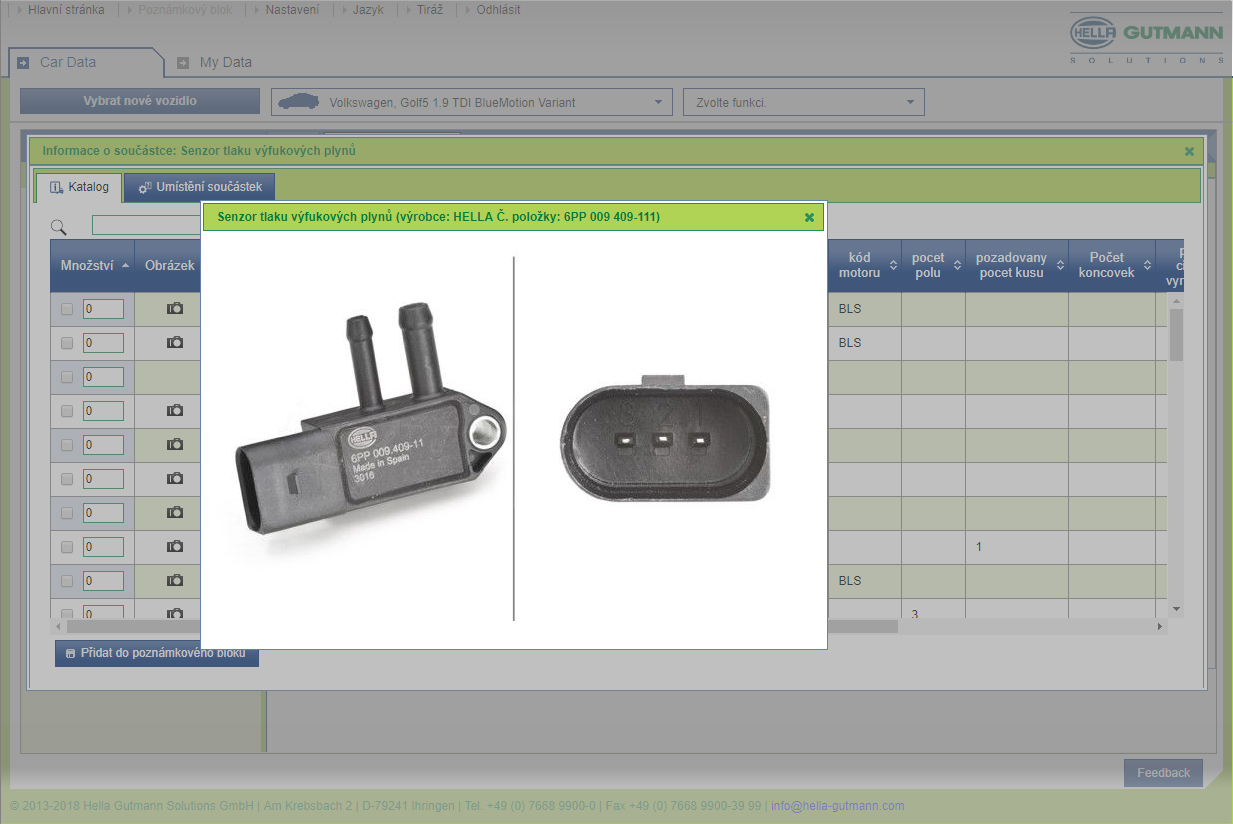Screen dimensions: 1233x824
Task: Click the catalog search input field
Action: coord(146,226)
